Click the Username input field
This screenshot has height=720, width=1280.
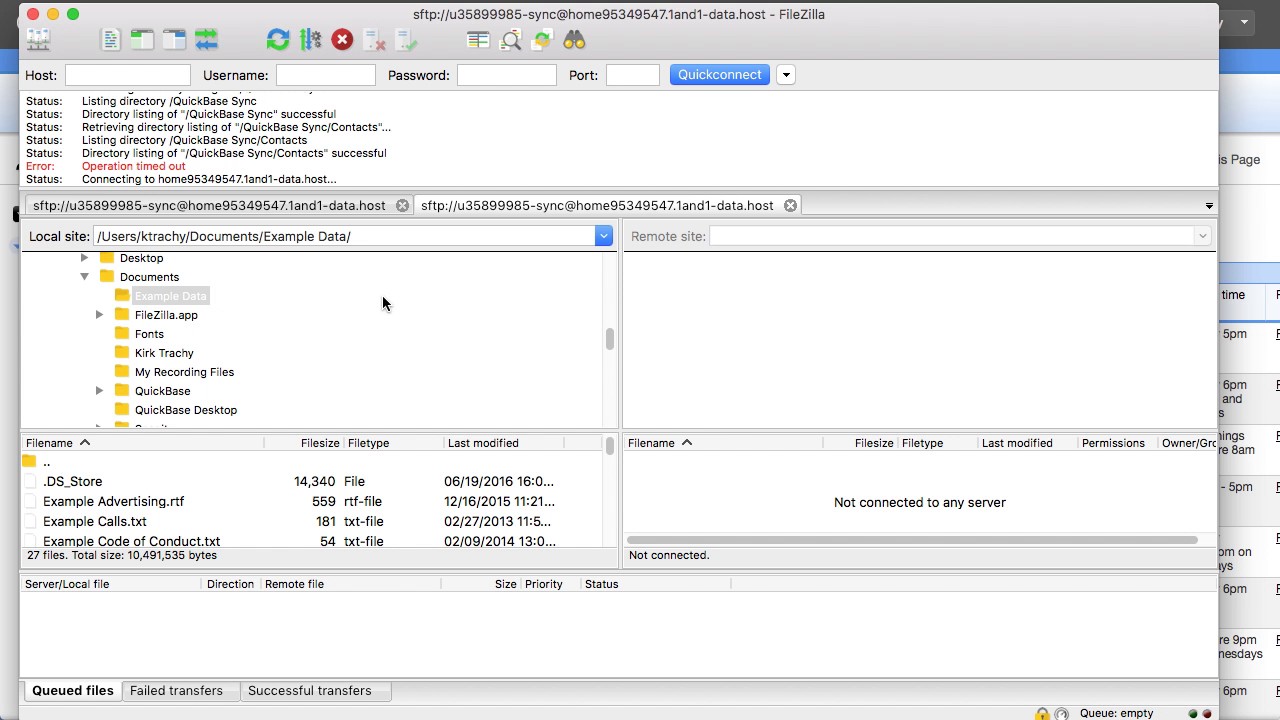[x=326, y=75]
